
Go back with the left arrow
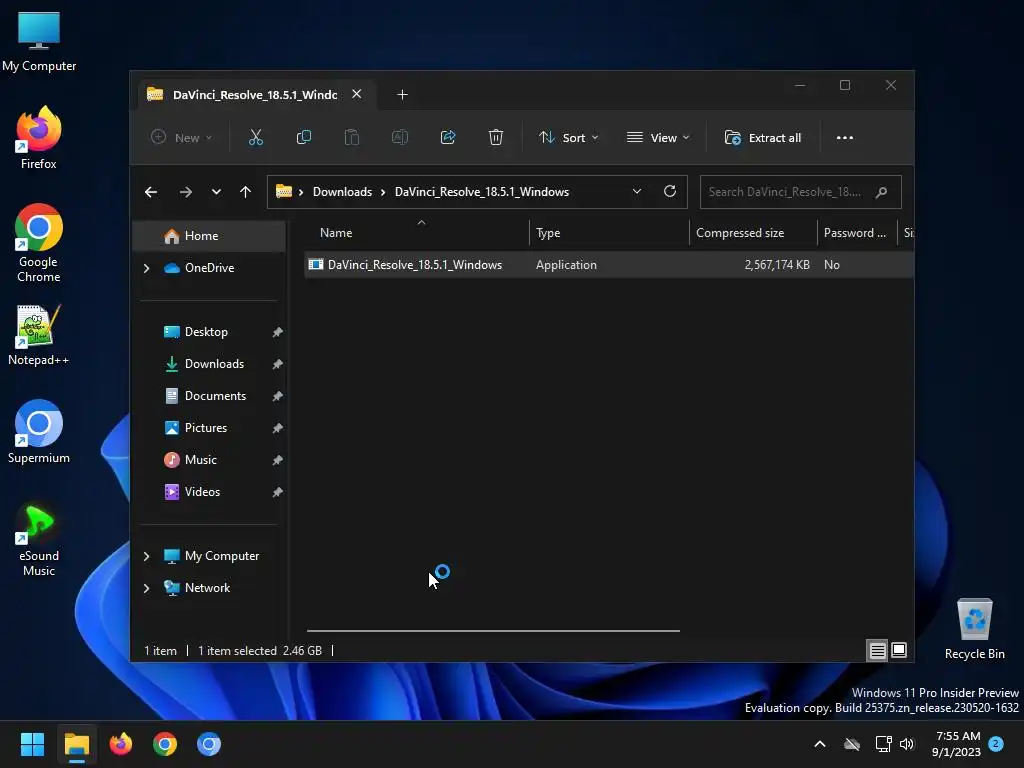[x=151, y=192]
